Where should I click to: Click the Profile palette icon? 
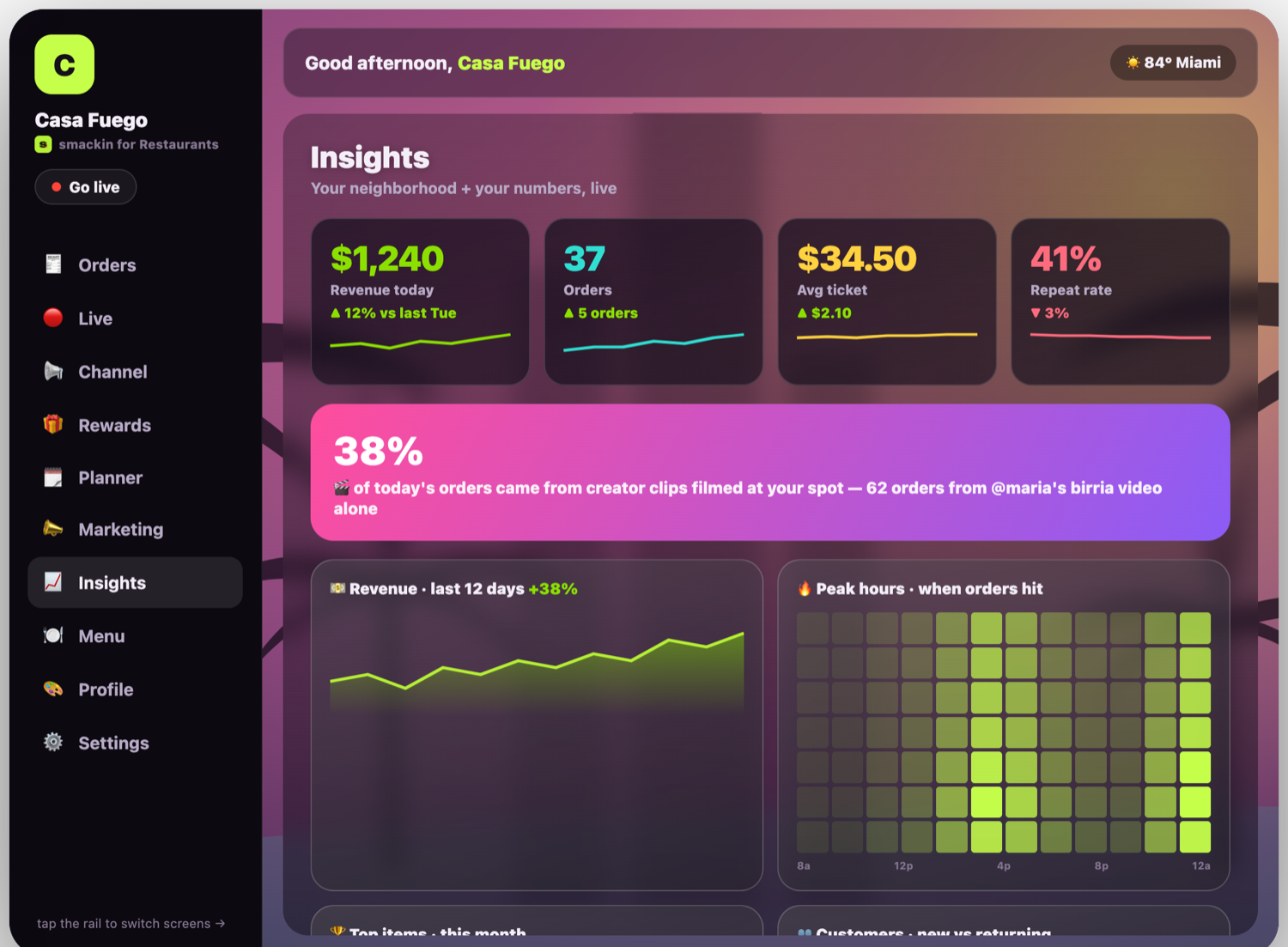pyautogui.click(x=53, y=689)
